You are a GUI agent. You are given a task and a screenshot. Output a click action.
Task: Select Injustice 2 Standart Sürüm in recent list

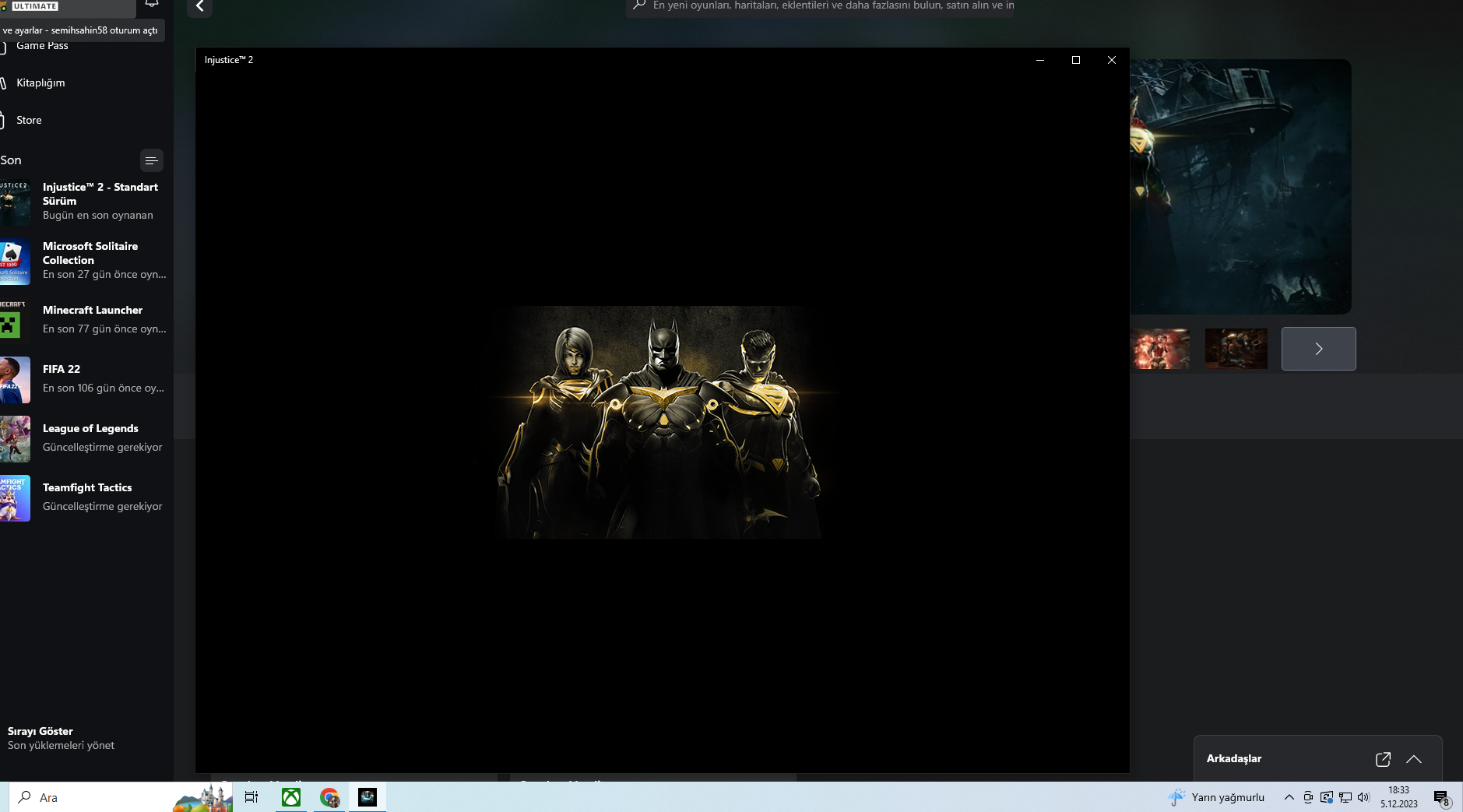[x=83, y=201]
